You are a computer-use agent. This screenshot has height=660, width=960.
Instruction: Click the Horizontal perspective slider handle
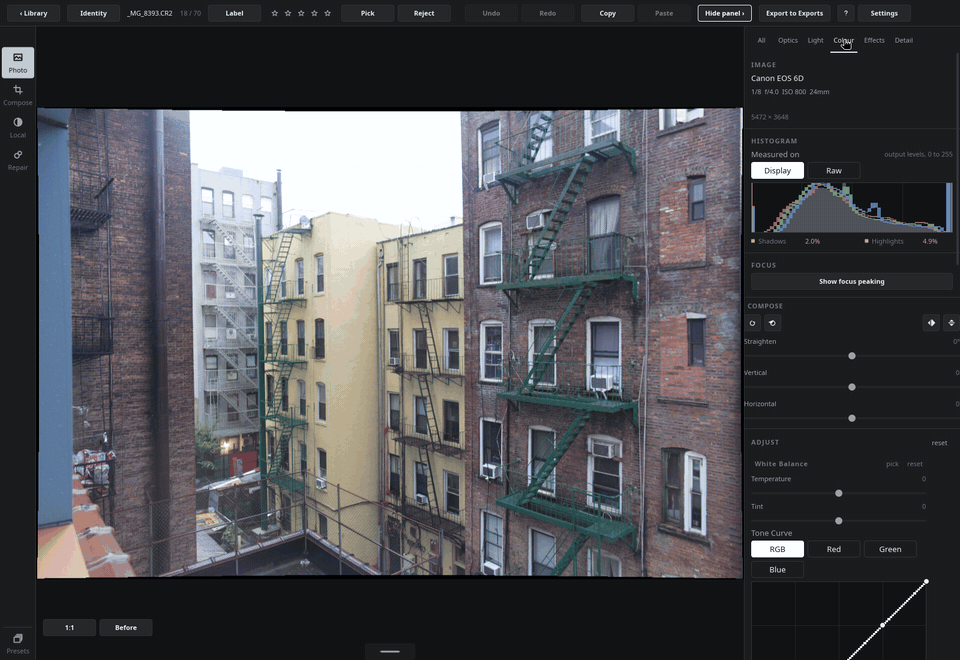852,418
